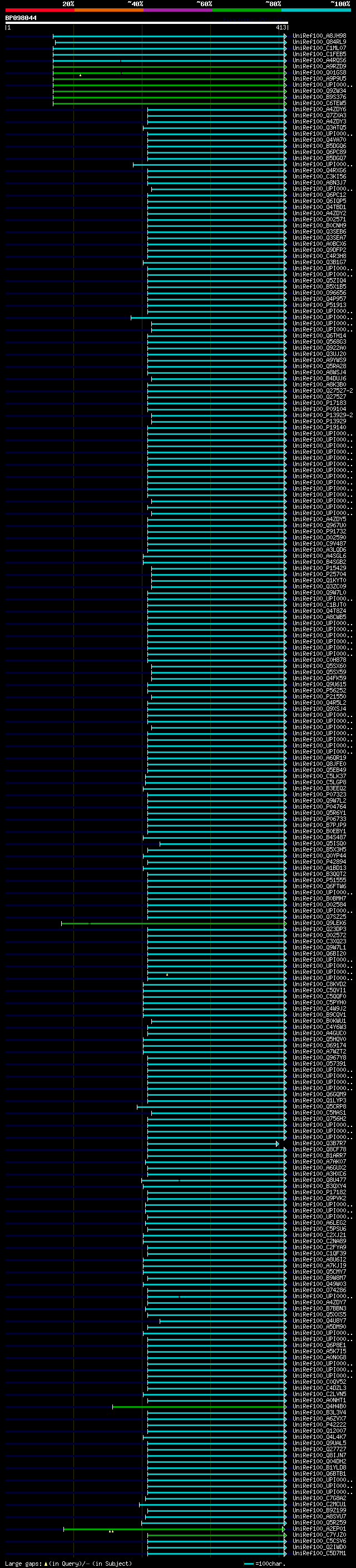
Task: Select the UniRef100_A7WZT2 label
Action: point(319,1051)
